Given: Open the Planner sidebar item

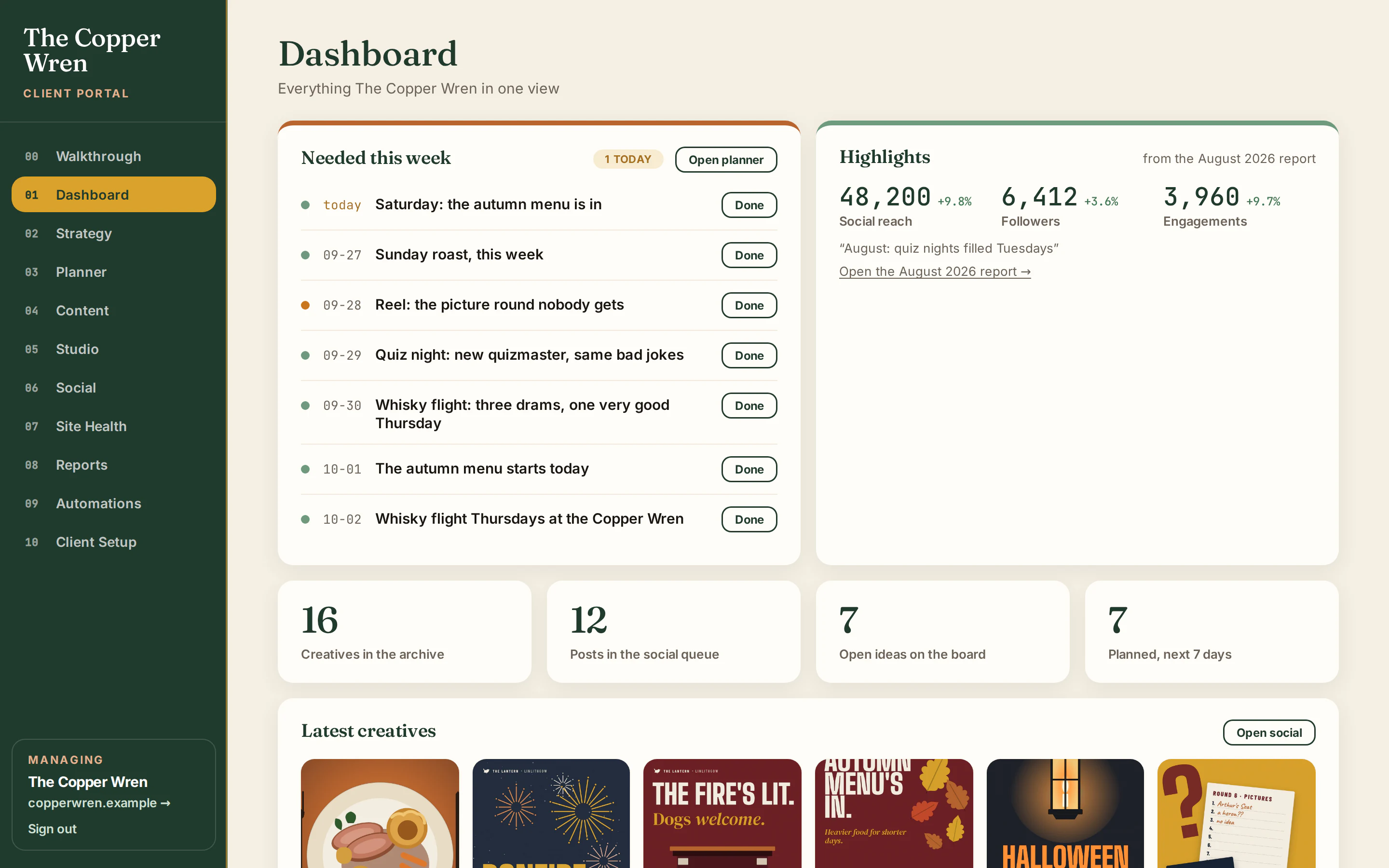Looking at the screenshot, I should click(x=114, y=271).
